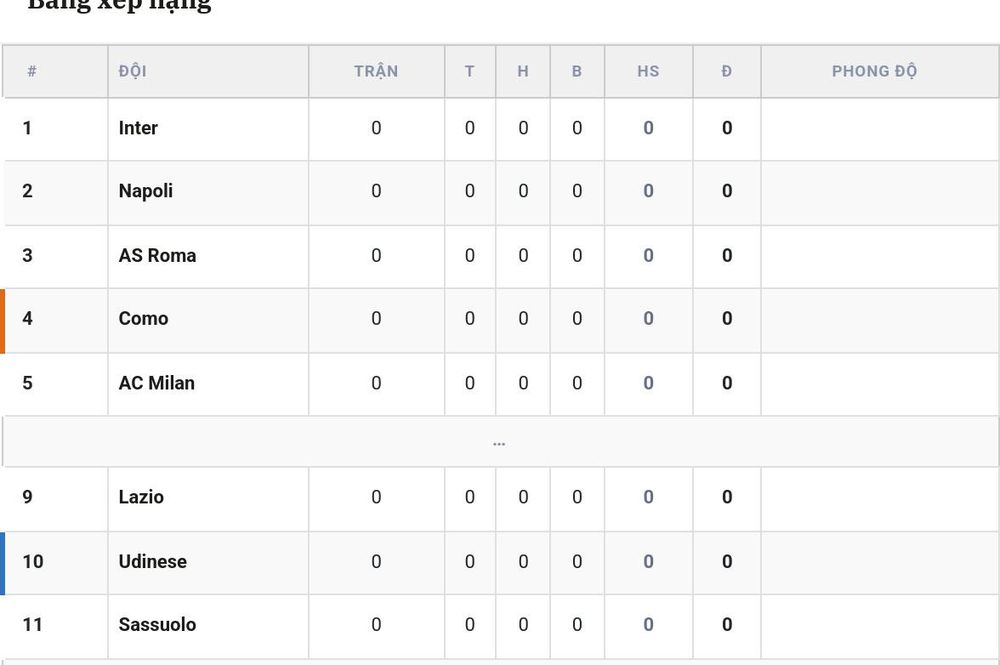Click the Como team row

point(499,320)
